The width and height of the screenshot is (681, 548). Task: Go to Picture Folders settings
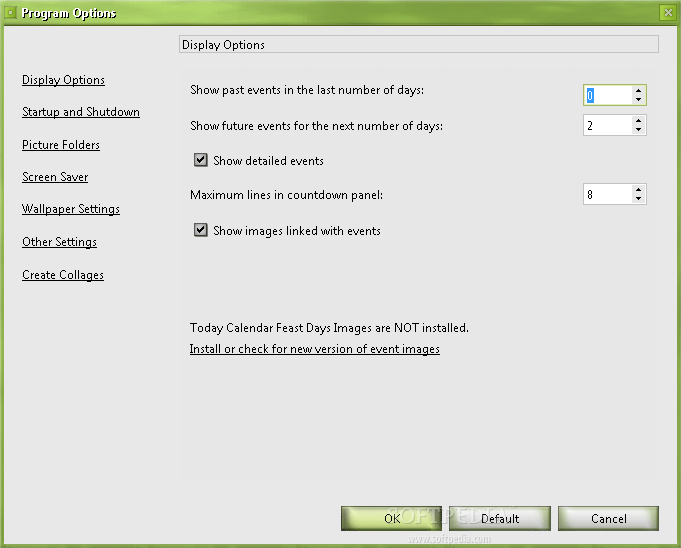pos(61,145)
